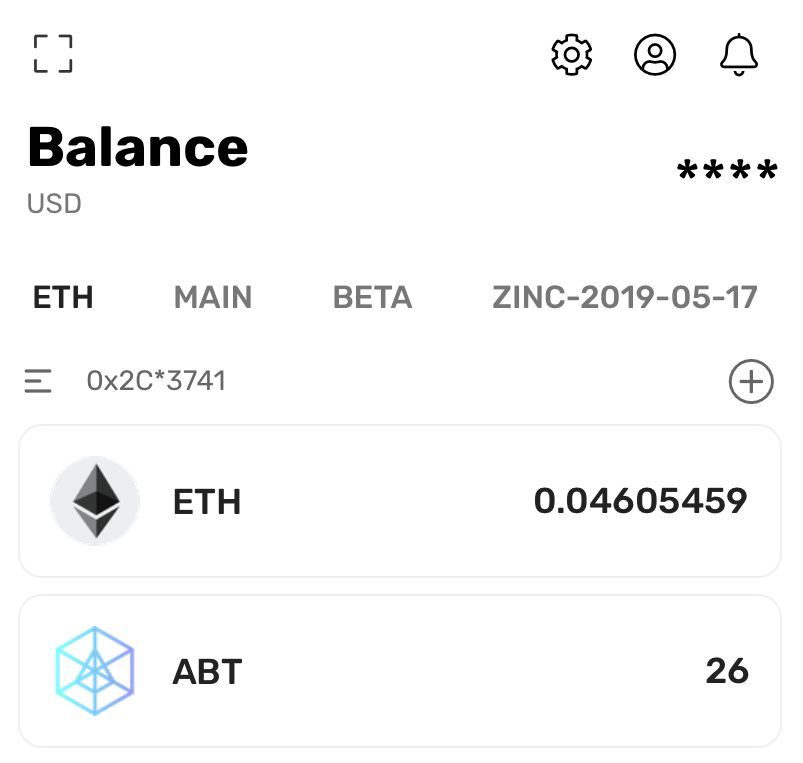Viewport: 803px width, 763px height.
Task: Open the address list menu icon
Action: tap(38, 381)
